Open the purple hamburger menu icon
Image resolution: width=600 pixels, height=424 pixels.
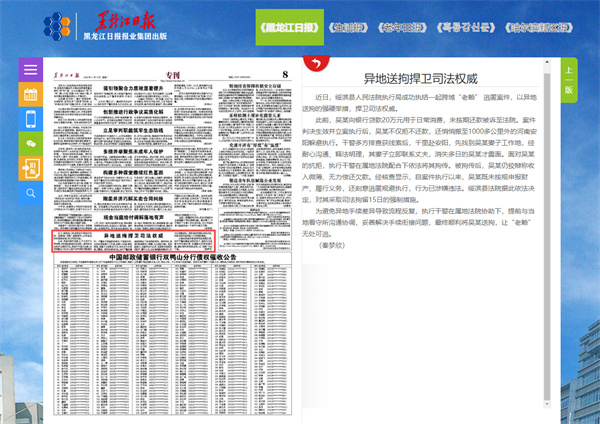tap(31, 71)
